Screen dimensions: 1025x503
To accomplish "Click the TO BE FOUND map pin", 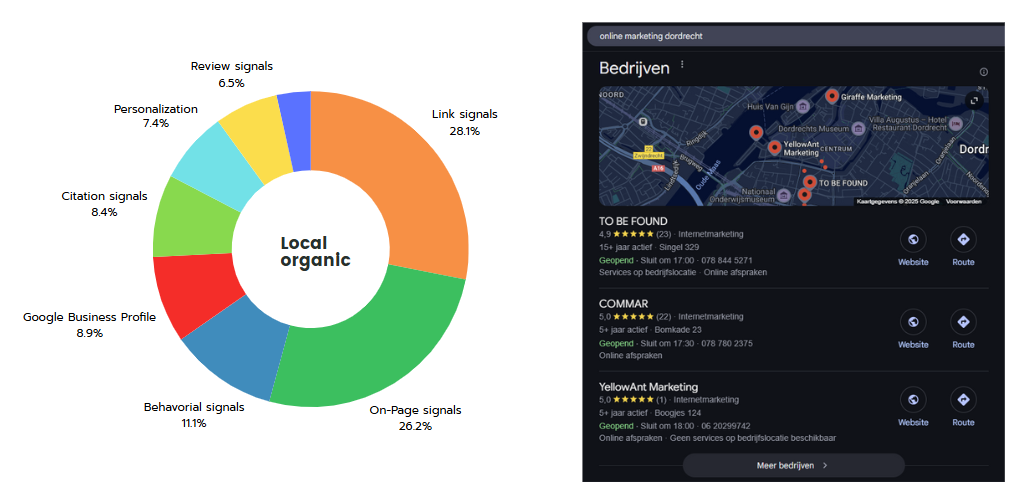I will click(810, 182).
